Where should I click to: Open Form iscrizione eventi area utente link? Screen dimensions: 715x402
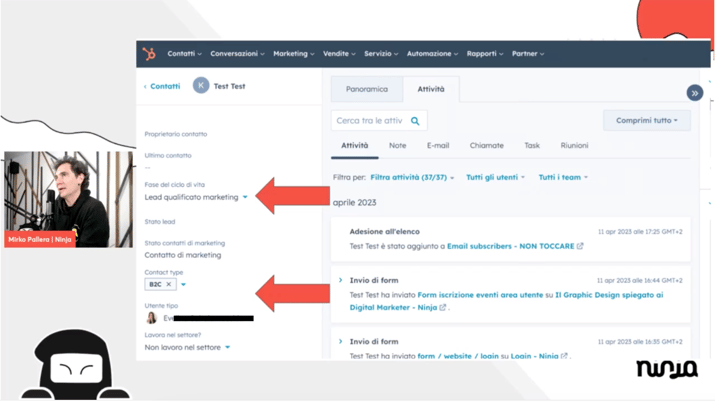pos(480,295)
